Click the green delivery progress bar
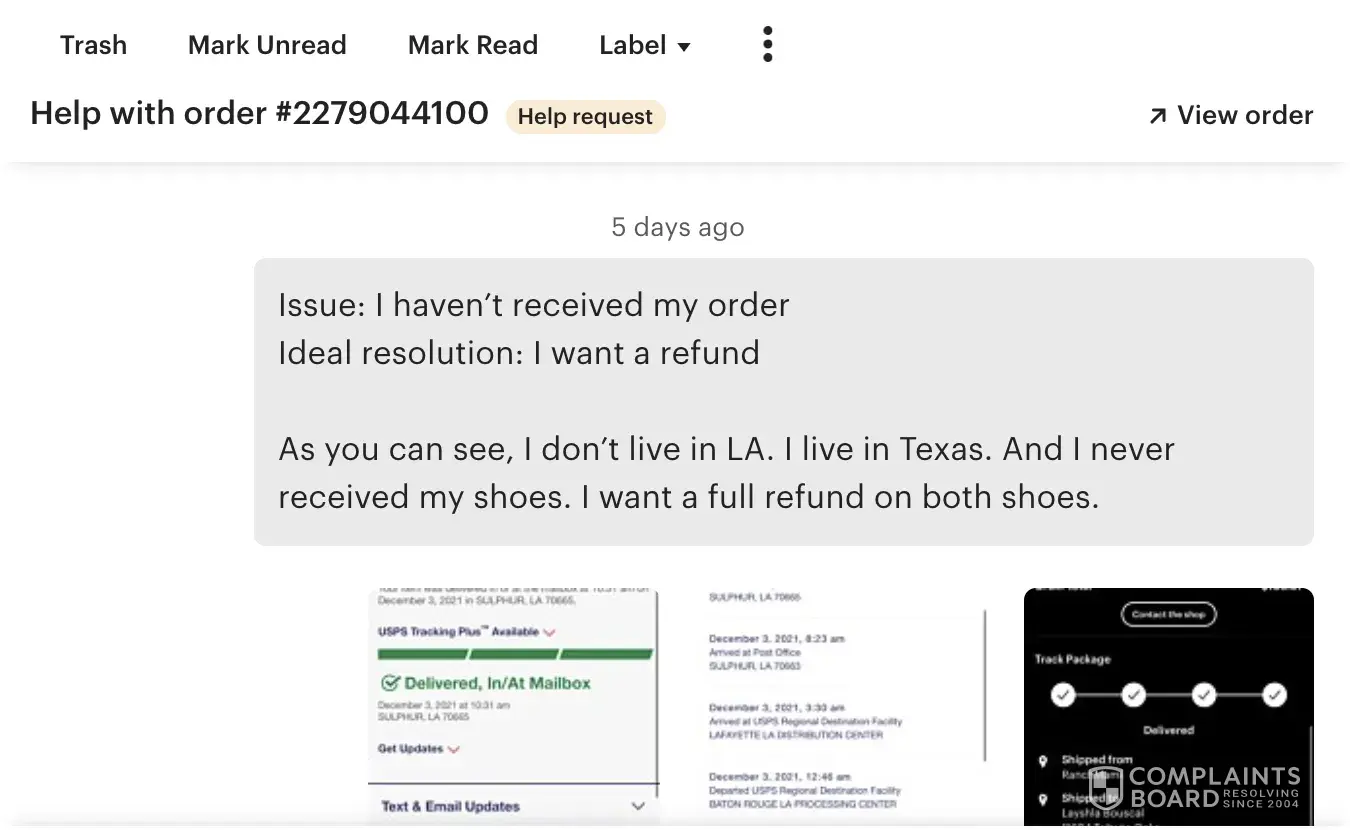Viewport: 1350px width, 830px height. 515,654
